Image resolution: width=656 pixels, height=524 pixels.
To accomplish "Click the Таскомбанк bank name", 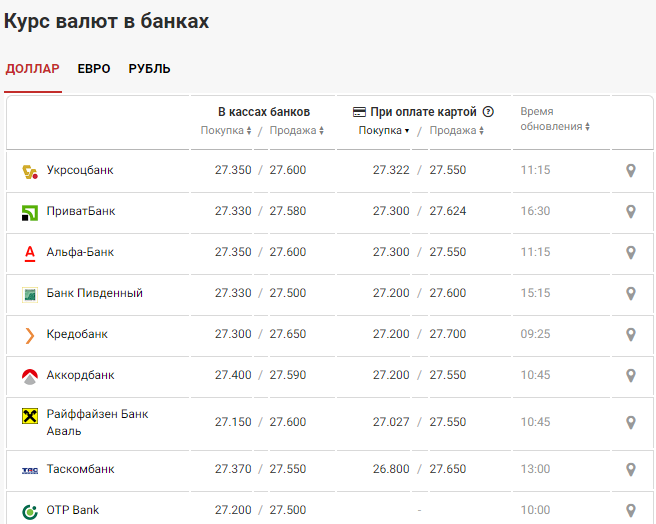I will click(81, 469).
